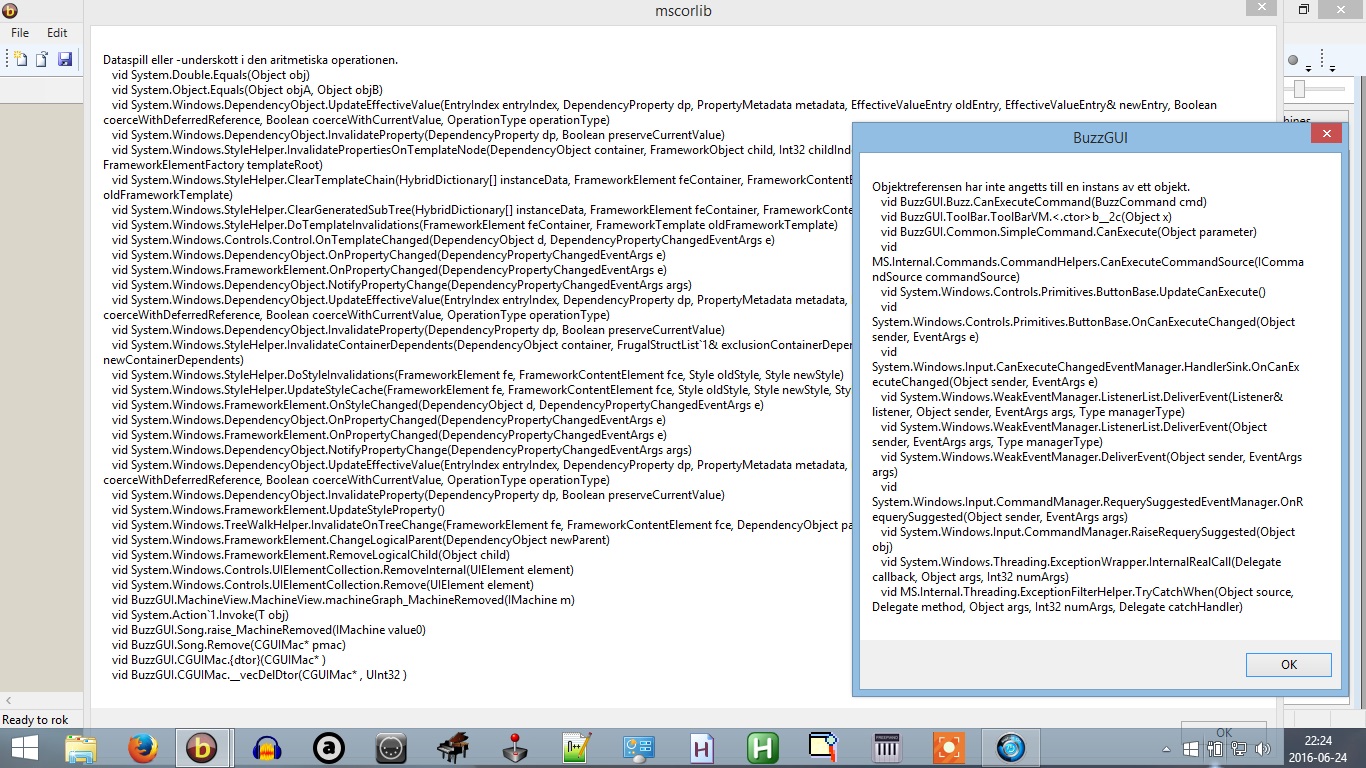
Task: Click the slider thumb under the toolbar
Action: [1299, 89]
